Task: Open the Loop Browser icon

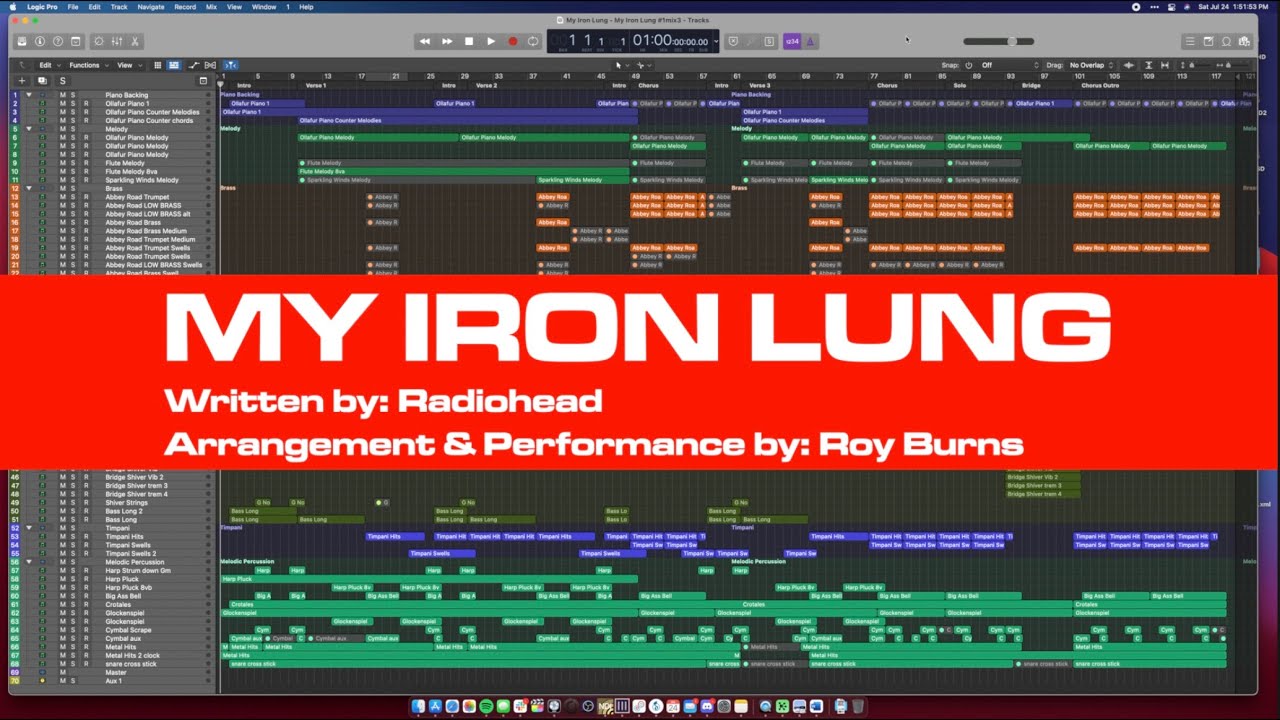Action: tap(1226, 41)
